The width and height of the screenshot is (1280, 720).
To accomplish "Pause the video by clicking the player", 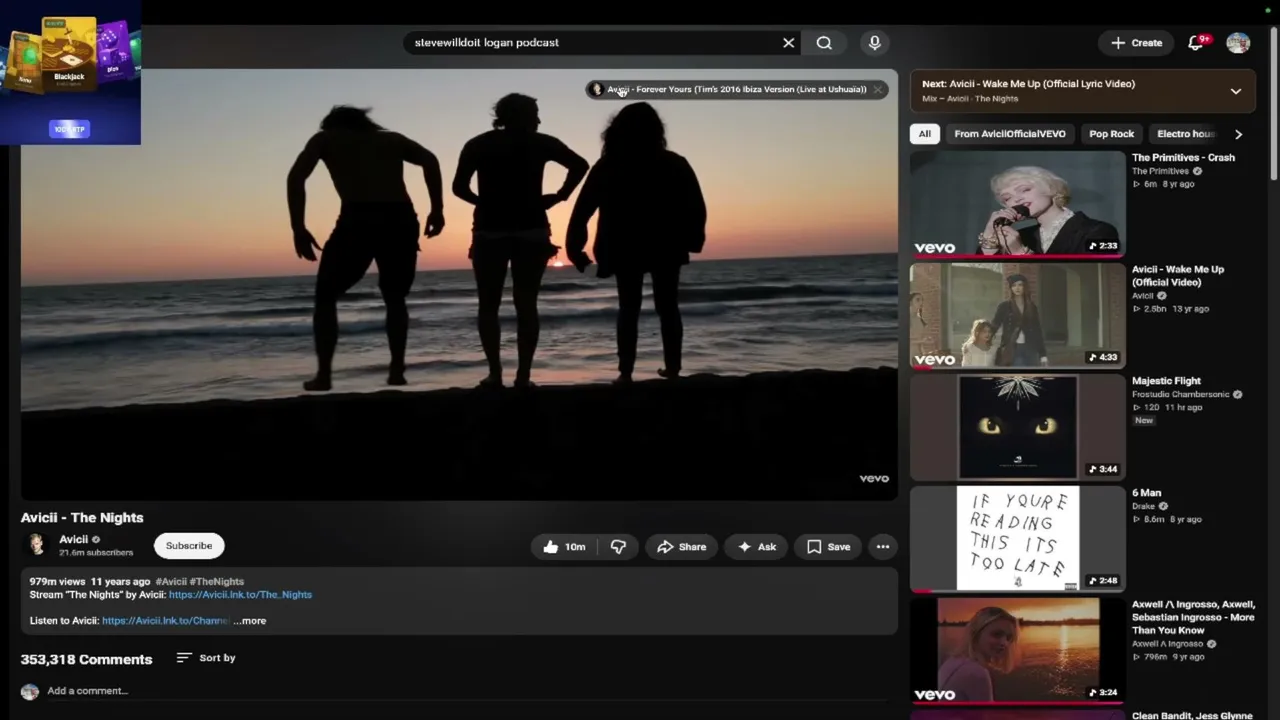I will coord(459,284).
